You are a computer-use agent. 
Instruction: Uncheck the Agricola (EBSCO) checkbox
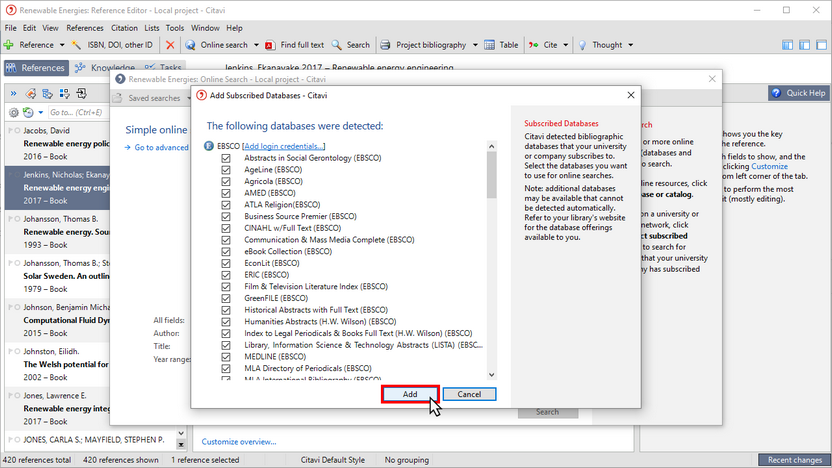click(226, 181)
